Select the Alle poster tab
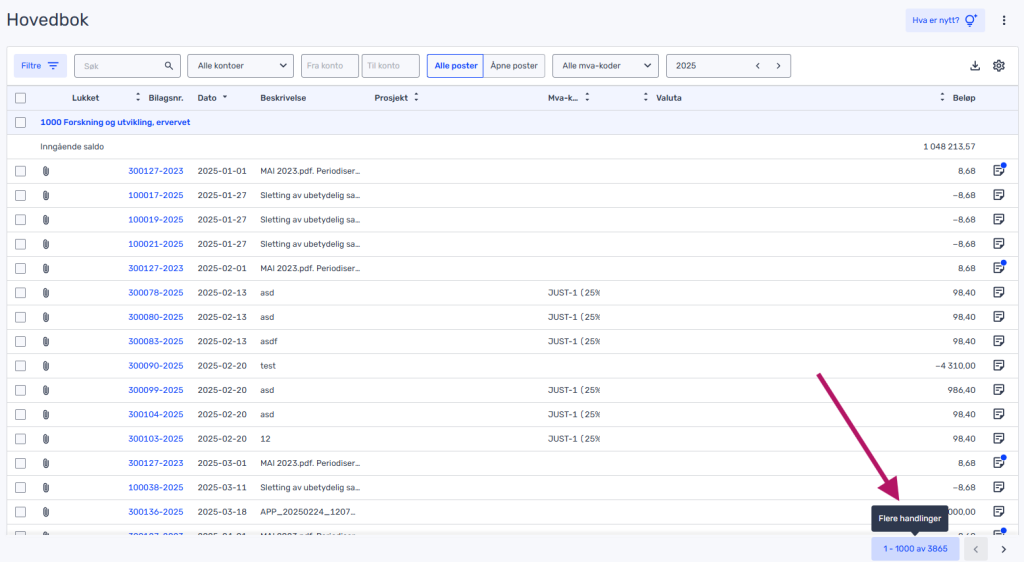The image size is (1024, 562). pyautogui.click(x=455, y=66)
